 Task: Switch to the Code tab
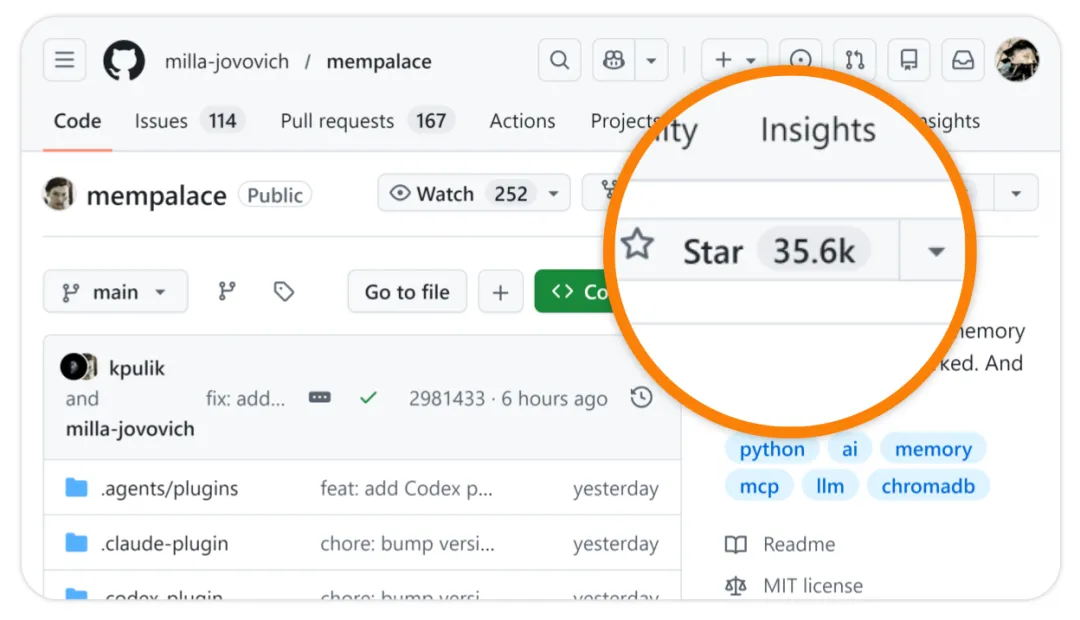(77, 121)
